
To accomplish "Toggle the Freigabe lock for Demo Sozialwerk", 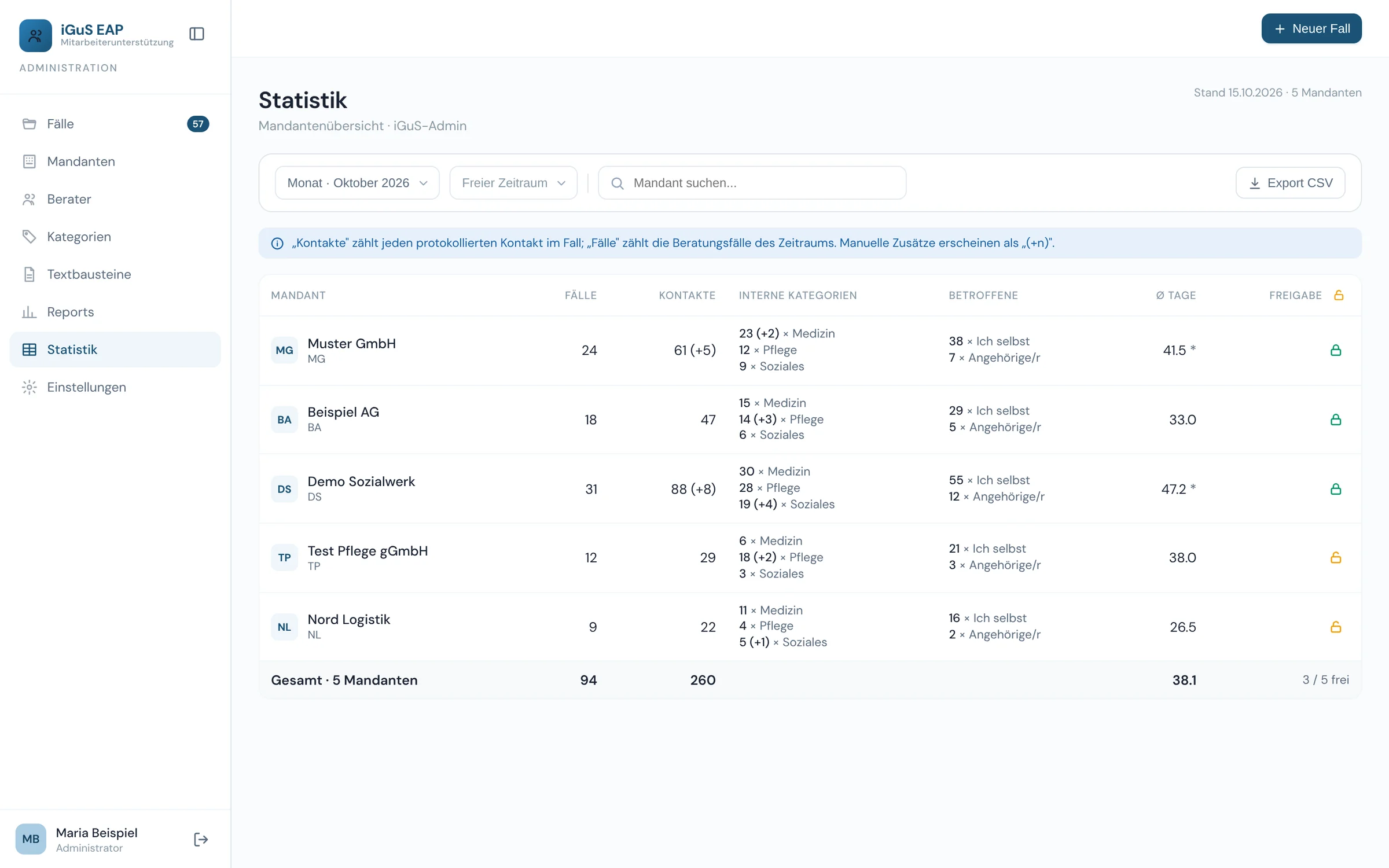I will coord(1336,489).
